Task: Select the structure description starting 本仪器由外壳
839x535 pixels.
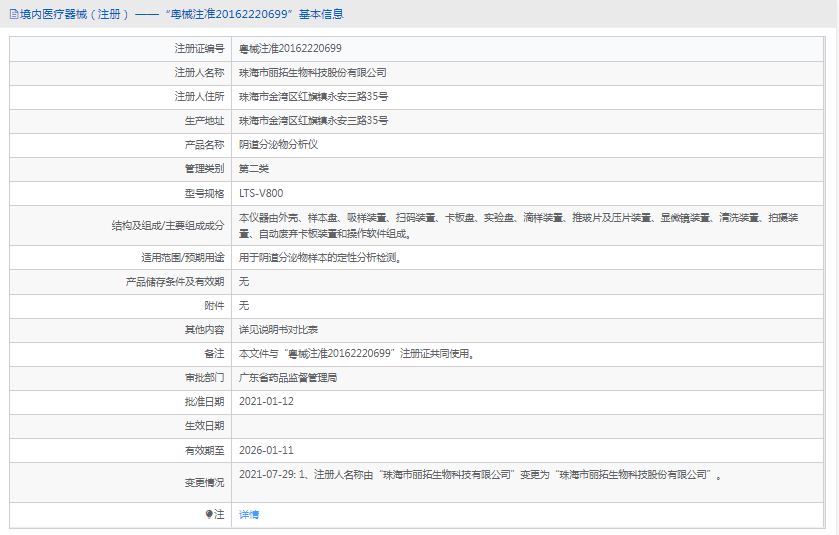Action: click(518, 226)
